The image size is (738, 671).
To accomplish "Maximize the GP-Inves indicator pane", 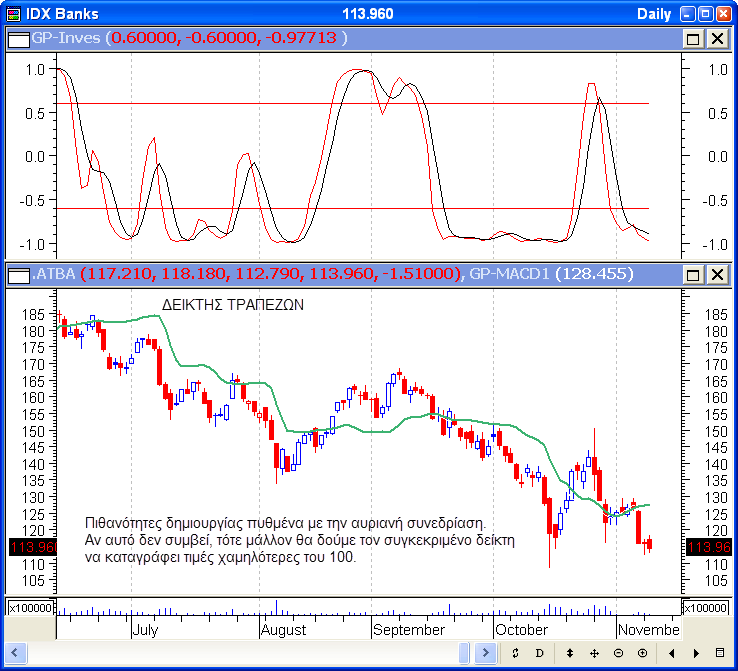I will coord(693,38).
